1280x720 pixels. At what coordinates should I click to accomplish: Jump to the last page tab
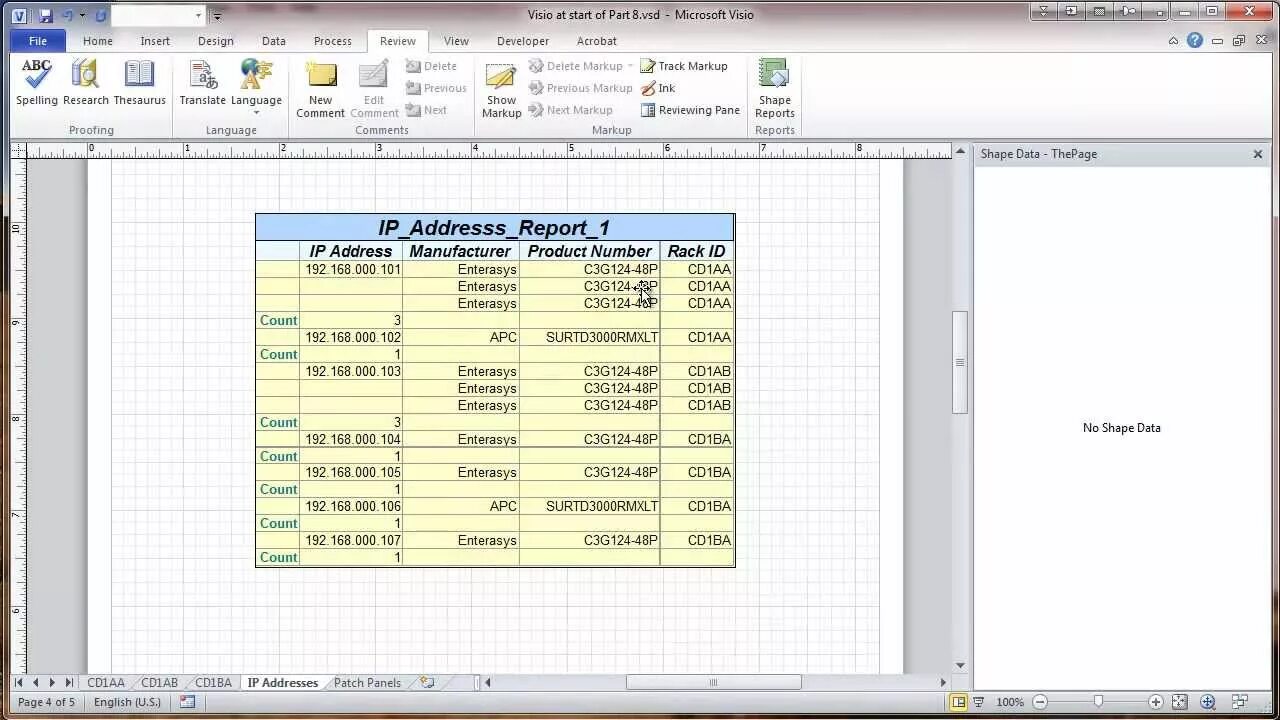point(69,683)
